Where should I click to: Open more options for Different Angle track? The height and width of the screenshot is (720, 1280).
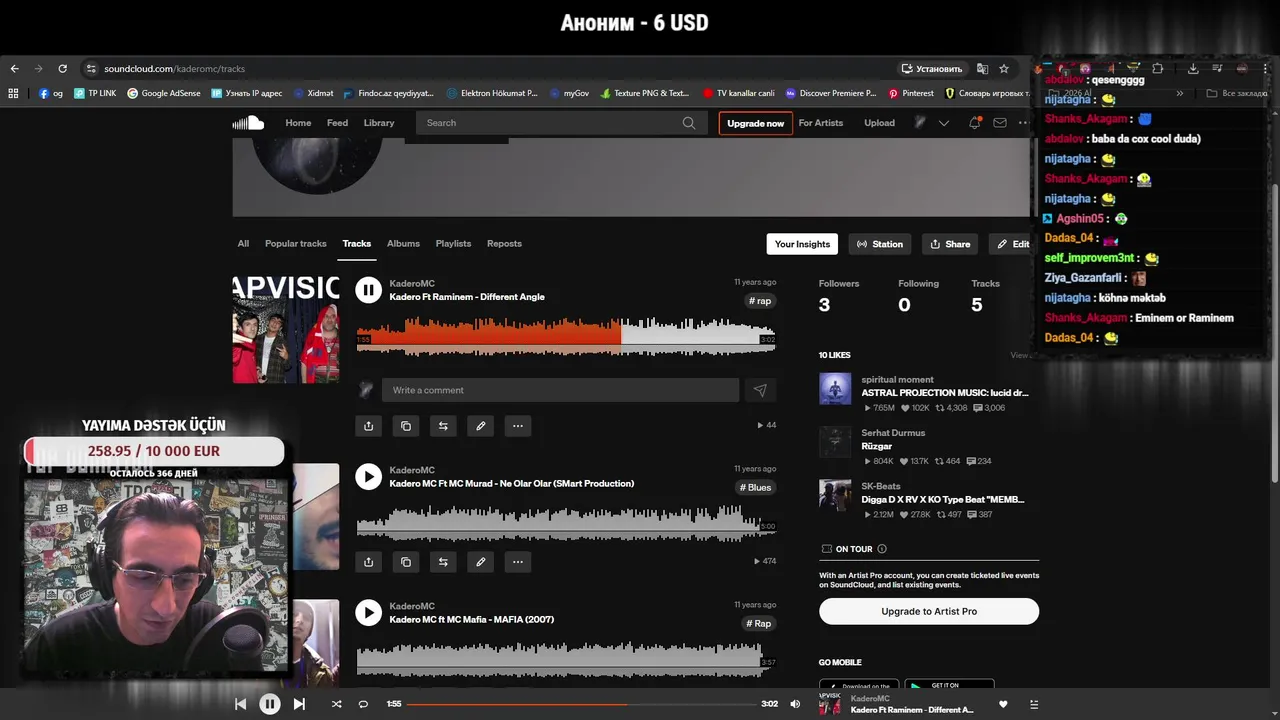pyautogui.click(x=518, y=426)
